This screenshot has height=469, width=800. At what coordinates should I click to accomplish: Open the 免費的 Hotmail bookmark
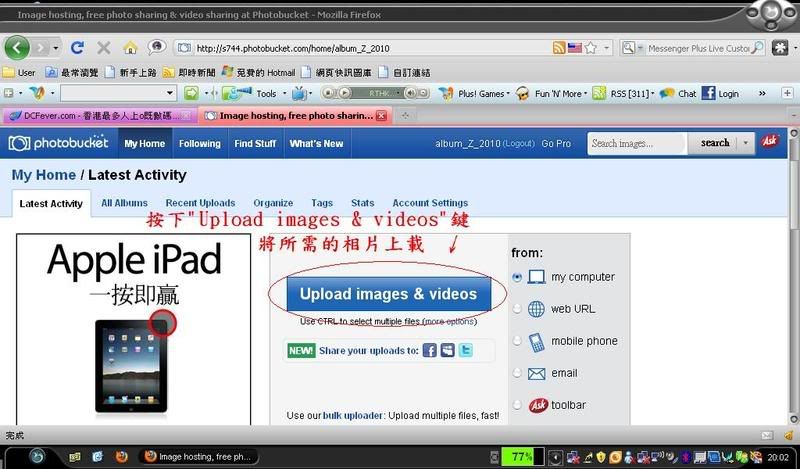(x=259, y=72)
